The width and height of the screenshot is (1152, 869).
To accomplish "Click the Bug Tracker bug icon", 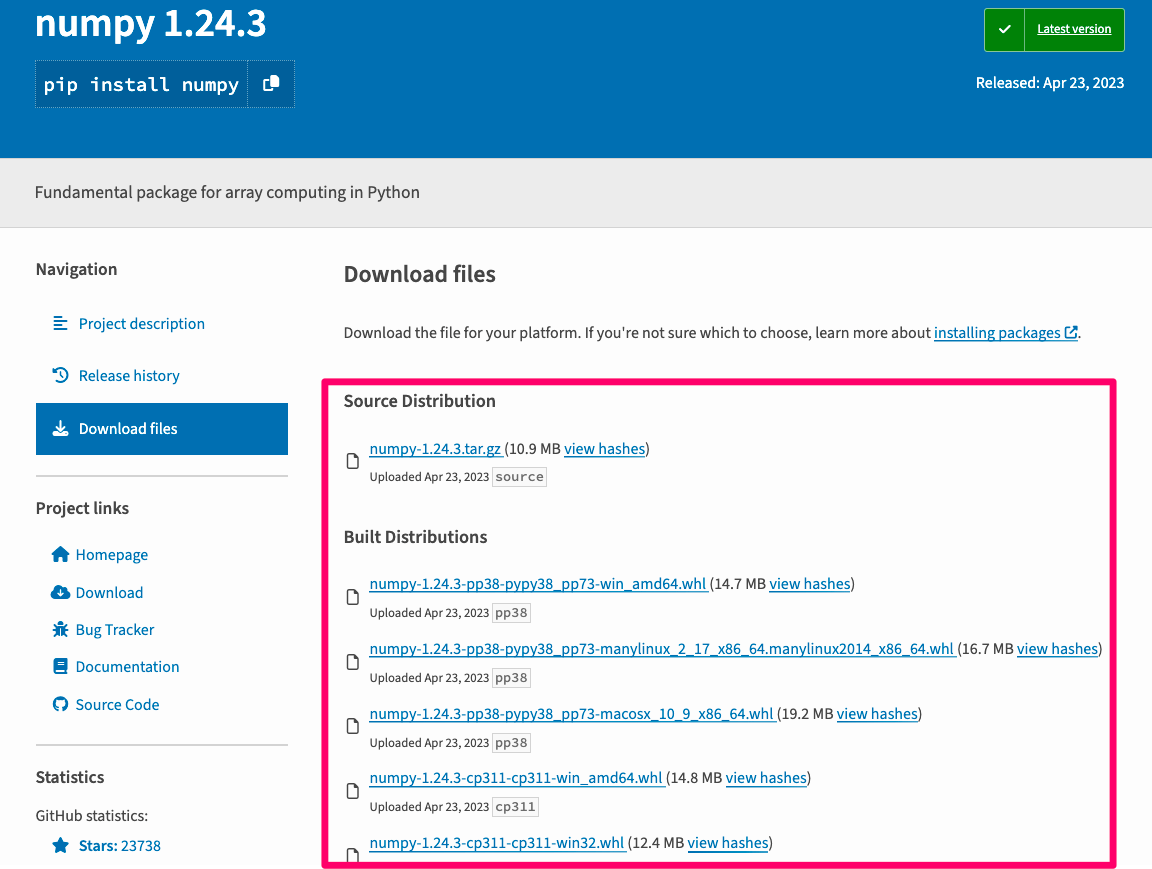I will tap(60, 630).
